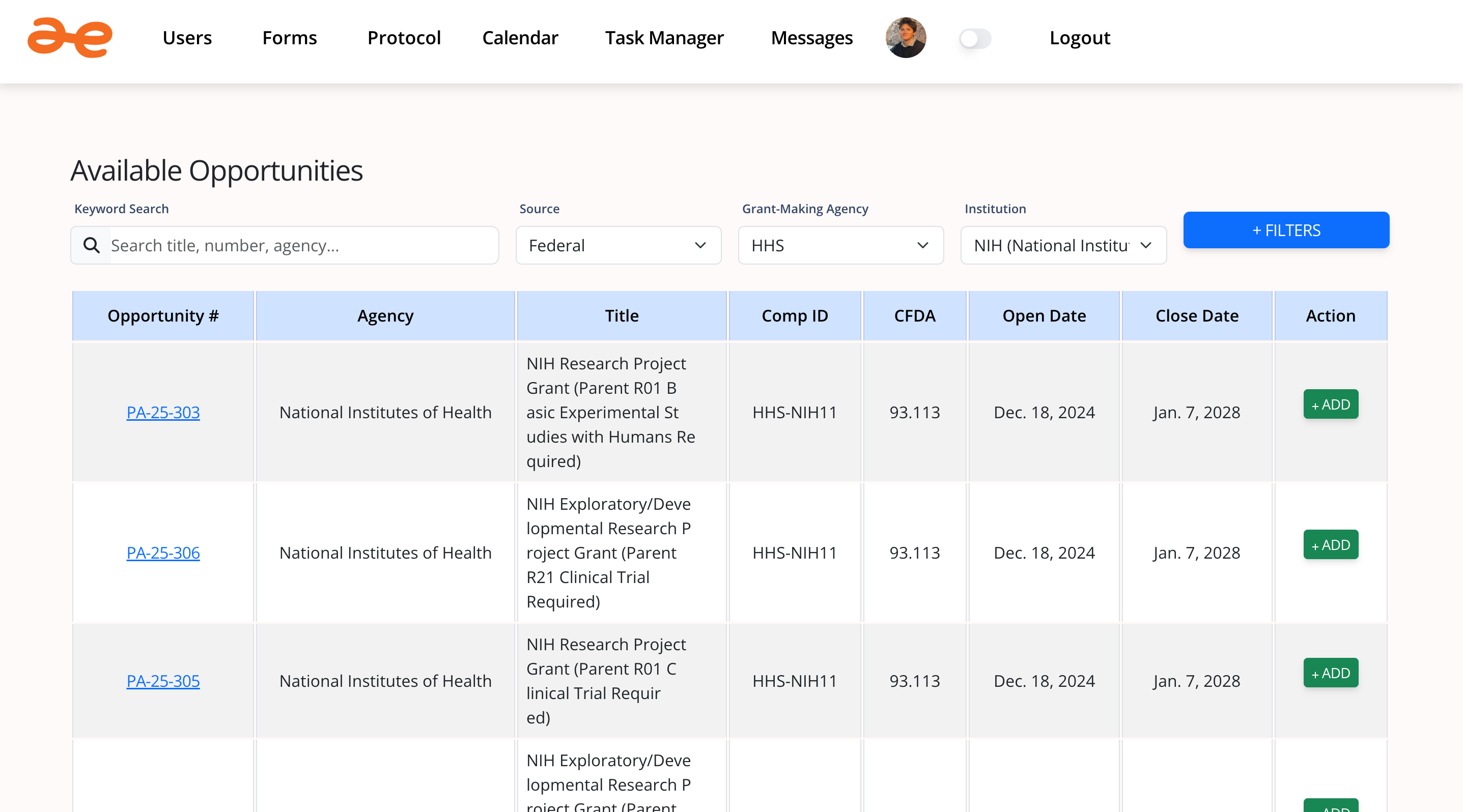1463x812 pixels.
Task: Open the Messages page
Action: tap(811, 38)
